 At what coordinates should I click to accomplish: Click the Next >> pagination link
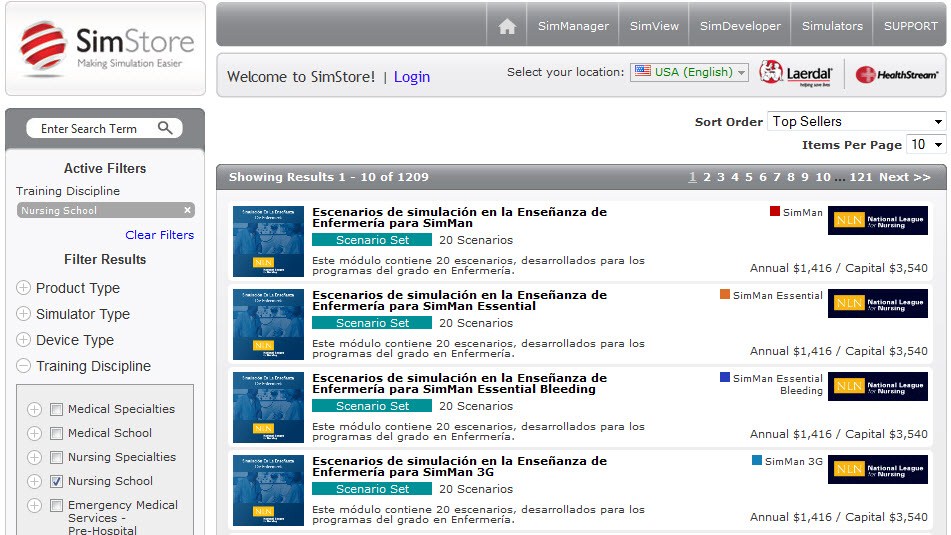click(905, 177)
